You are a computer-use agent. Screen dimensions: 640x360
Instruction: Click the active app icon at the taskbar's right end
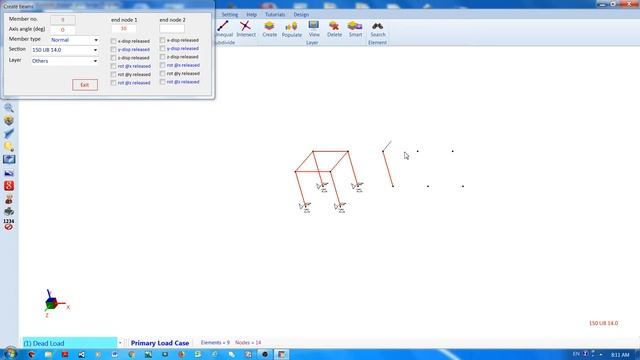coord(281,354)
